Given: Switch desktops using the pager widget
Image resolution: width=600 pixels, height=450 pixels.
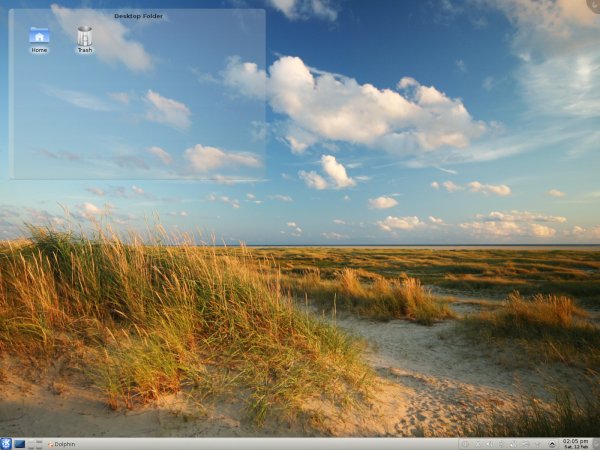Looking at the screenshot, I should (x=35, y=444).
